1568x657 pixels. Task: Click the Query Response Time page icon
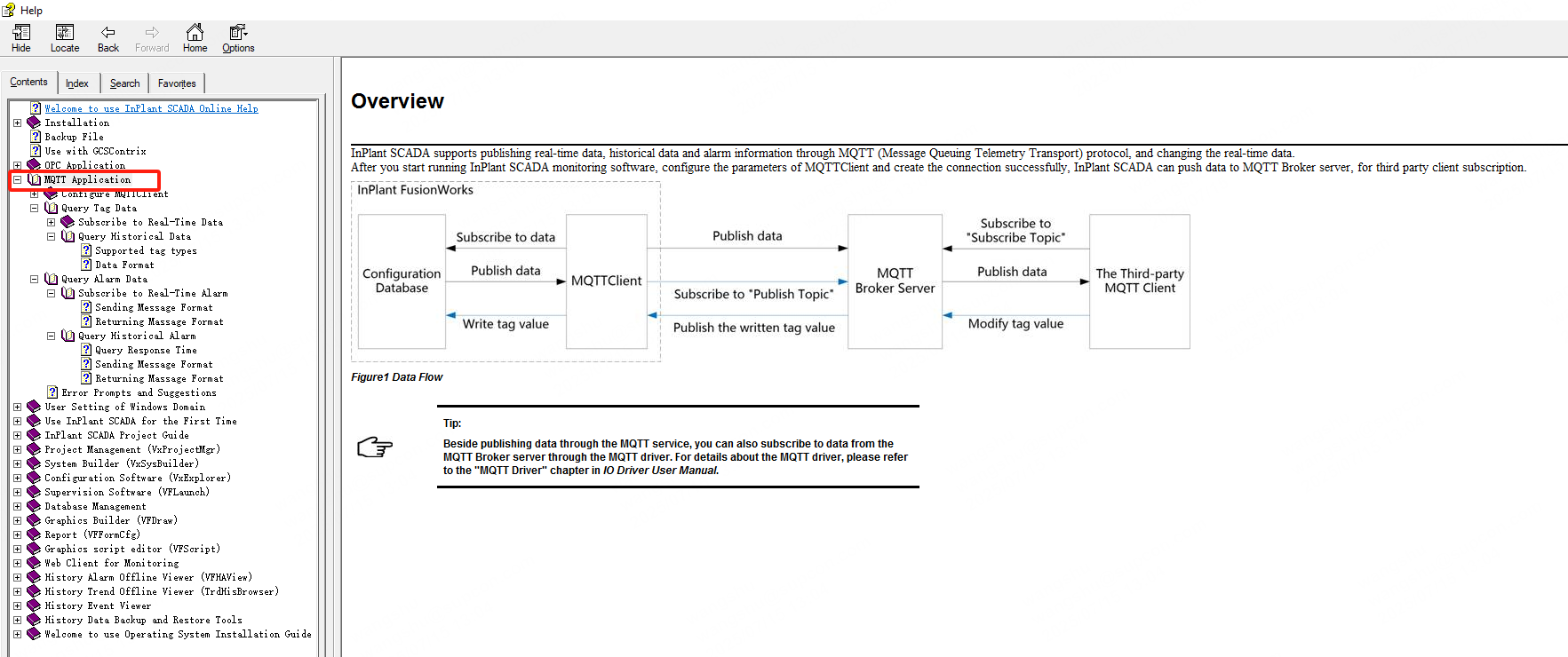(x=86, y=350)
